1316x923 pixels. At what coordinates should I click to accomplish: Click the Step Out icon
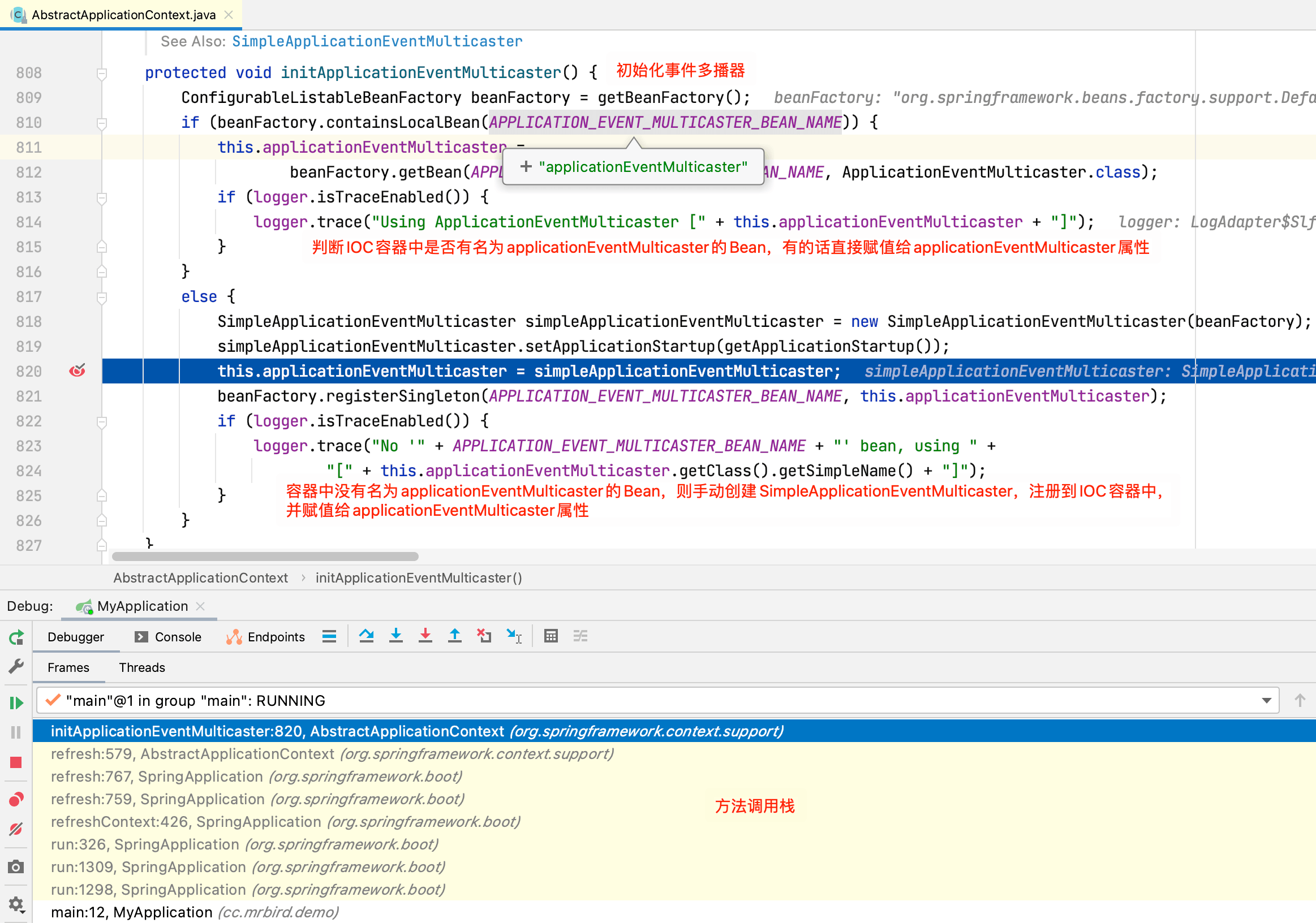(x=454, y=636)
